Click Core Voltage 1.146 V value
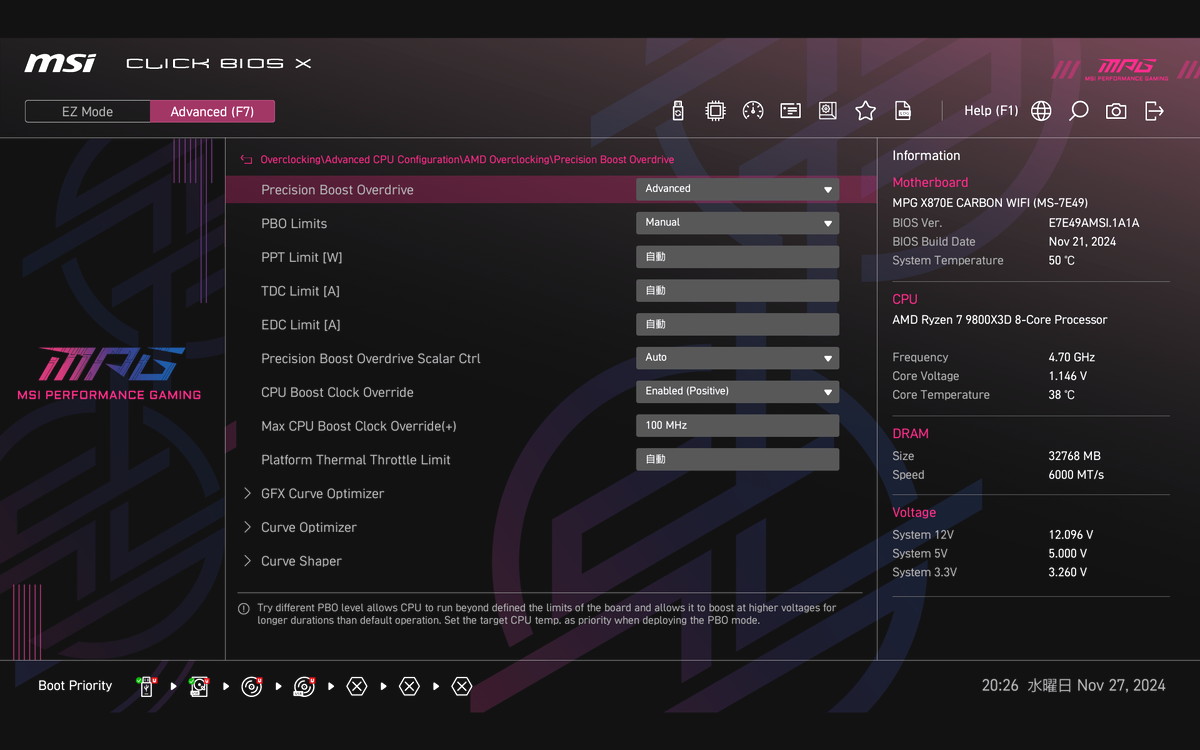This screenshot has height=750, width=1200. 1068,377
